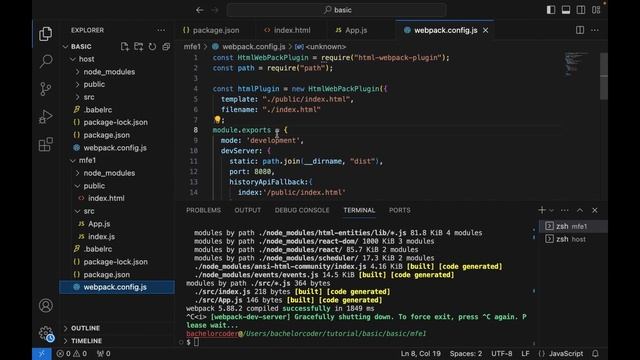Click the New File icon in BASIC header
The height and width of the screenshot is (360, 640).
click(124, 47)
